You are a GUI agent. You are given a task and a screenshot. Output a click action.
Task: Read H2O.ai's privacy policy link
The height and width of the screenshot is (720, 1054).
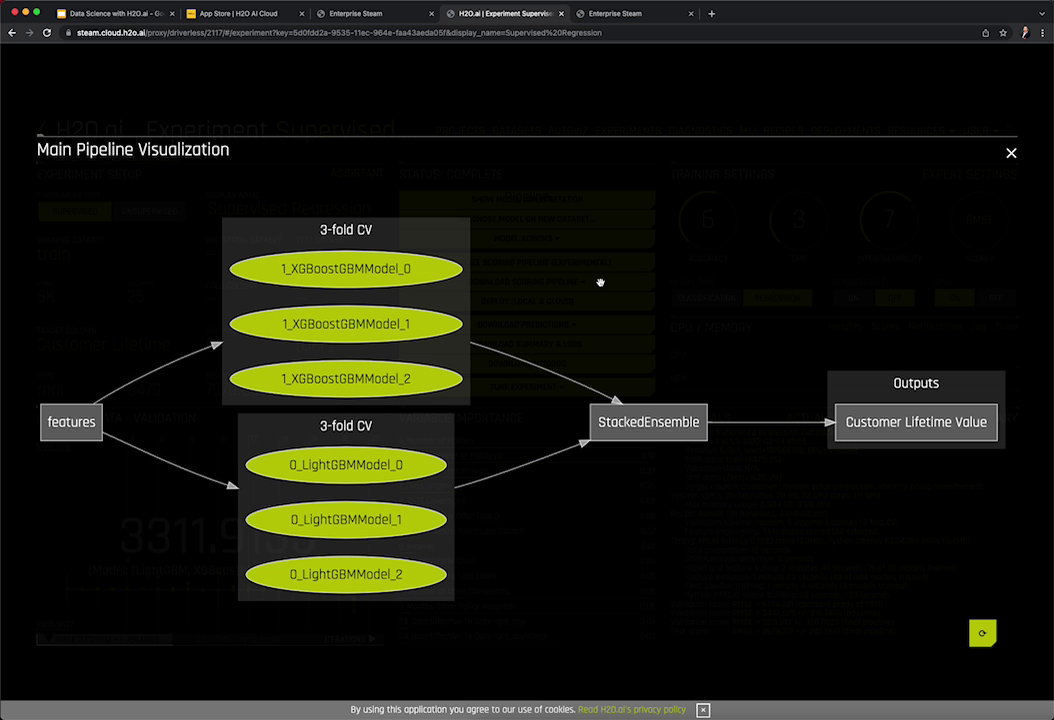pos(632,710)
